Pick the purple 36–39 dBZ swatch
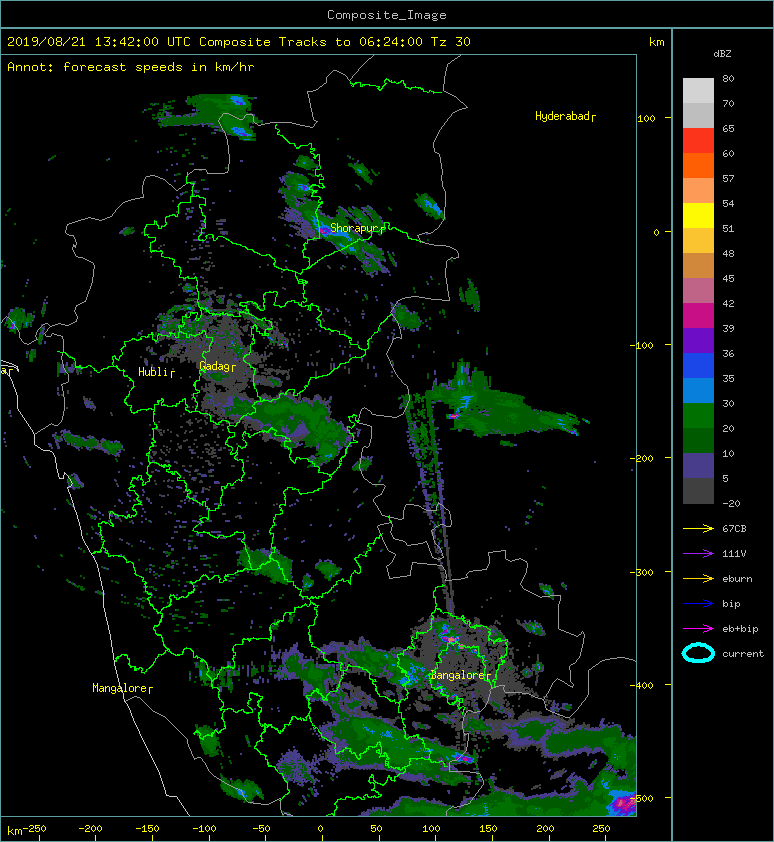This screenshot has height=842, width=774. [698, 340]
